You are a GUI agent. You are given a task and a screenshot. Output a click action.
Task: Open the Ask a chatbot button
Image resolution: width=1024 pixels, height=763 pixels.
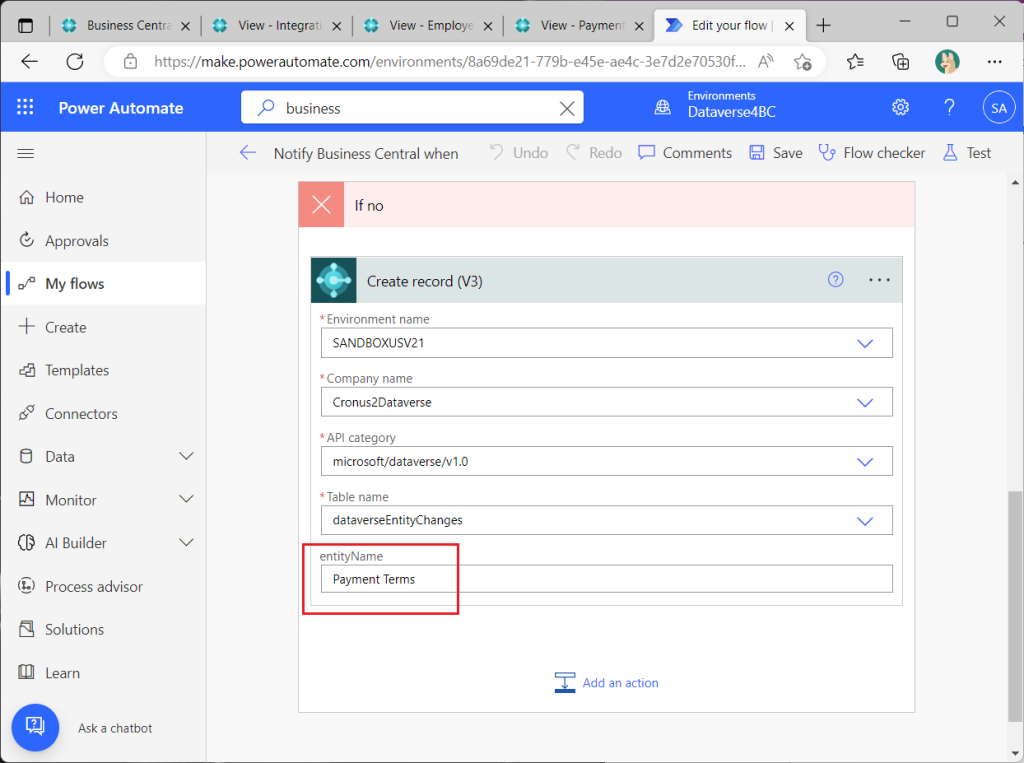pyautogui.click(x=35, y=727)
